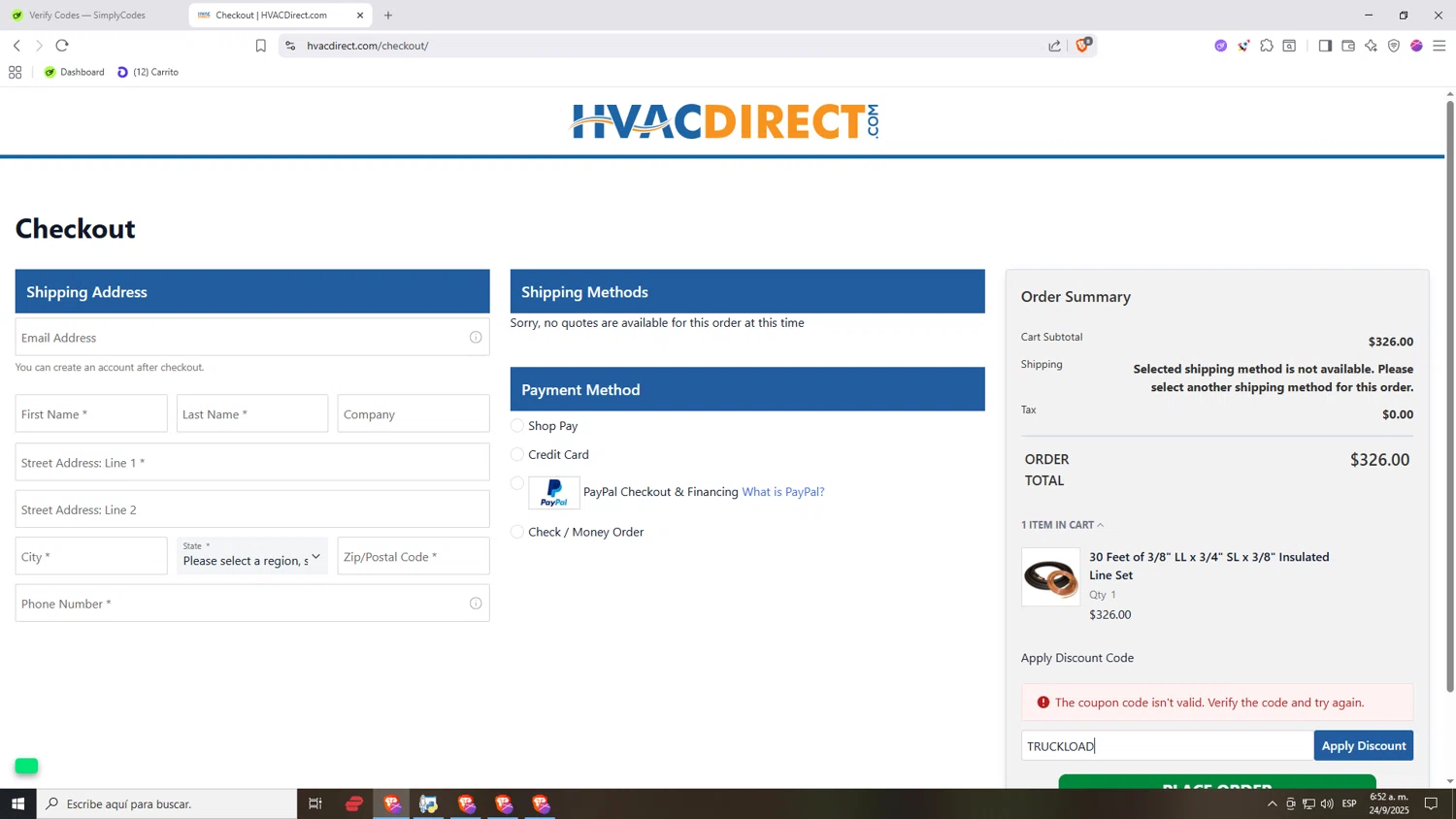The height and width of the screenshot is (819, 1456).
Task: Click the browser address bar URL
Action: point(367,46)
